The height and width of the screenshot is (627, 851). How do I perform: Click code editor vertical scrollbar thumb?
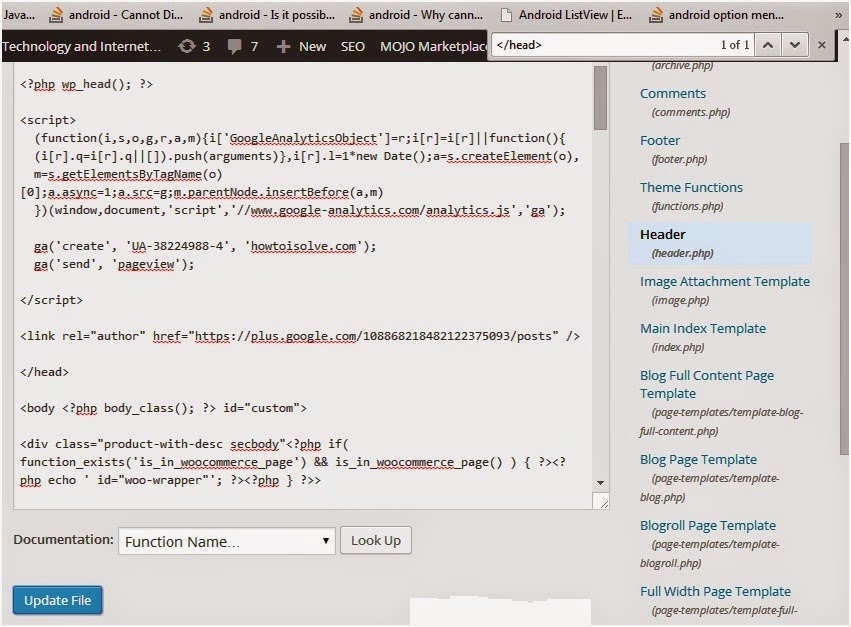(x=600, y=98)
